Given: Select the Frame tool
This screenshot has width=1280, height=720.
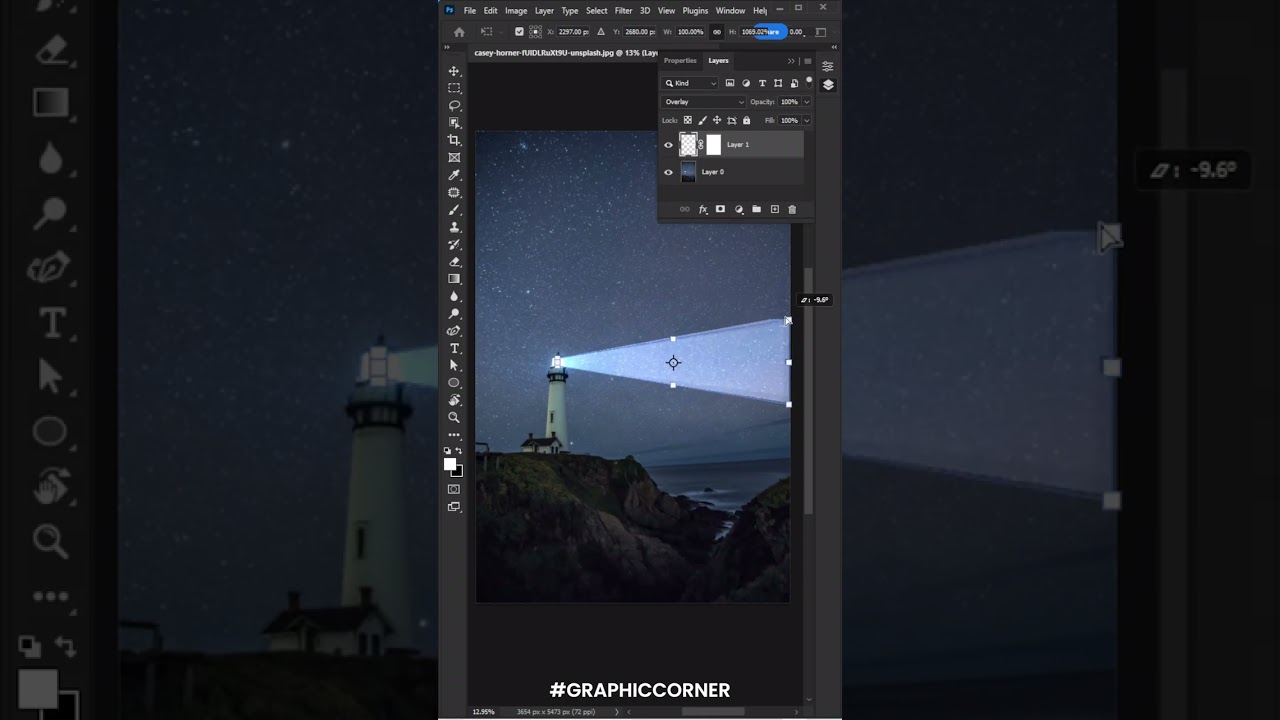Looking at the screenshot, I should pyautogui.click(x=454, y=157).
